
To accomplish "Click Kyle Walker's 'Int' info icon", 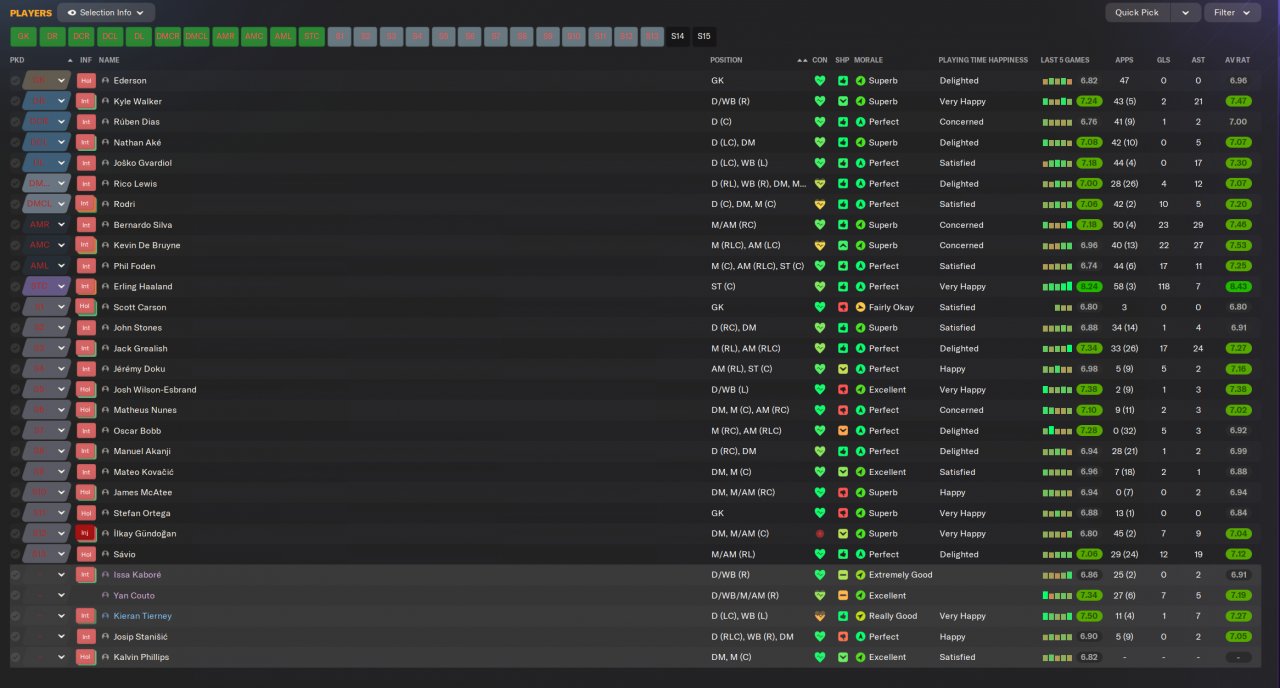I will pos(86,101).
